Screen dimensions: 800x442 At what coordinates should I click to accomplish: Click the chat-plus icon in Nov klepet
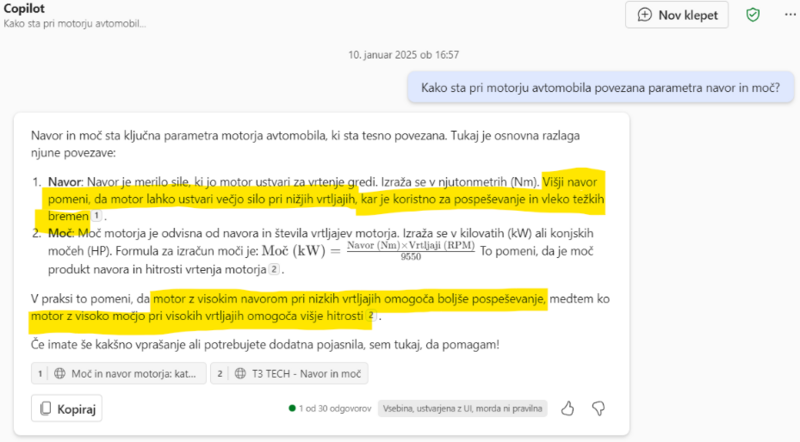click(x=645, y=15)
